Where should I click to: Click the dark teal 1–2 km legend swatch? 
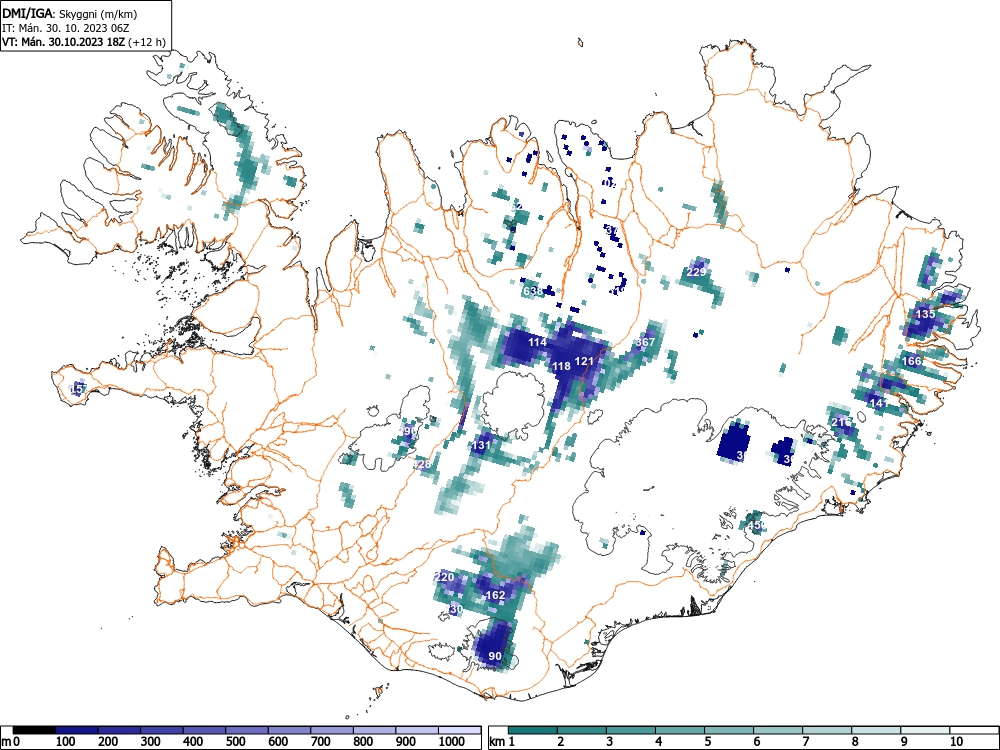pyautogui.click(x=533, y=730)
